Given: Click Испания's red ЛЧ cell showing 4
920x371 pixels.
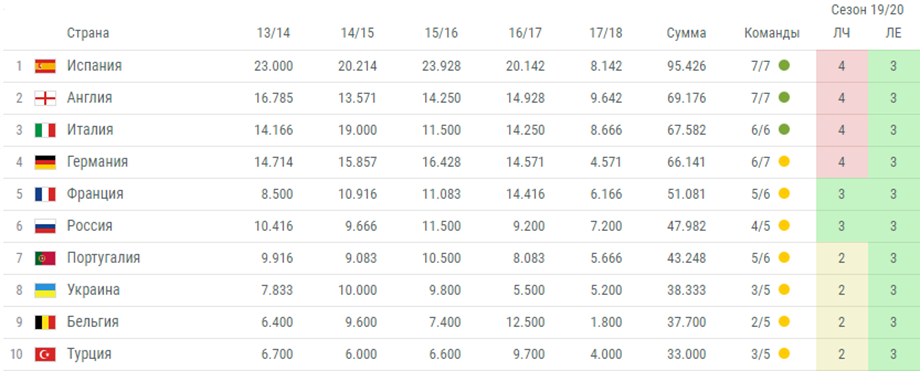Looking at the screenshot, I should pyautogui.click(x=842, y=66).
